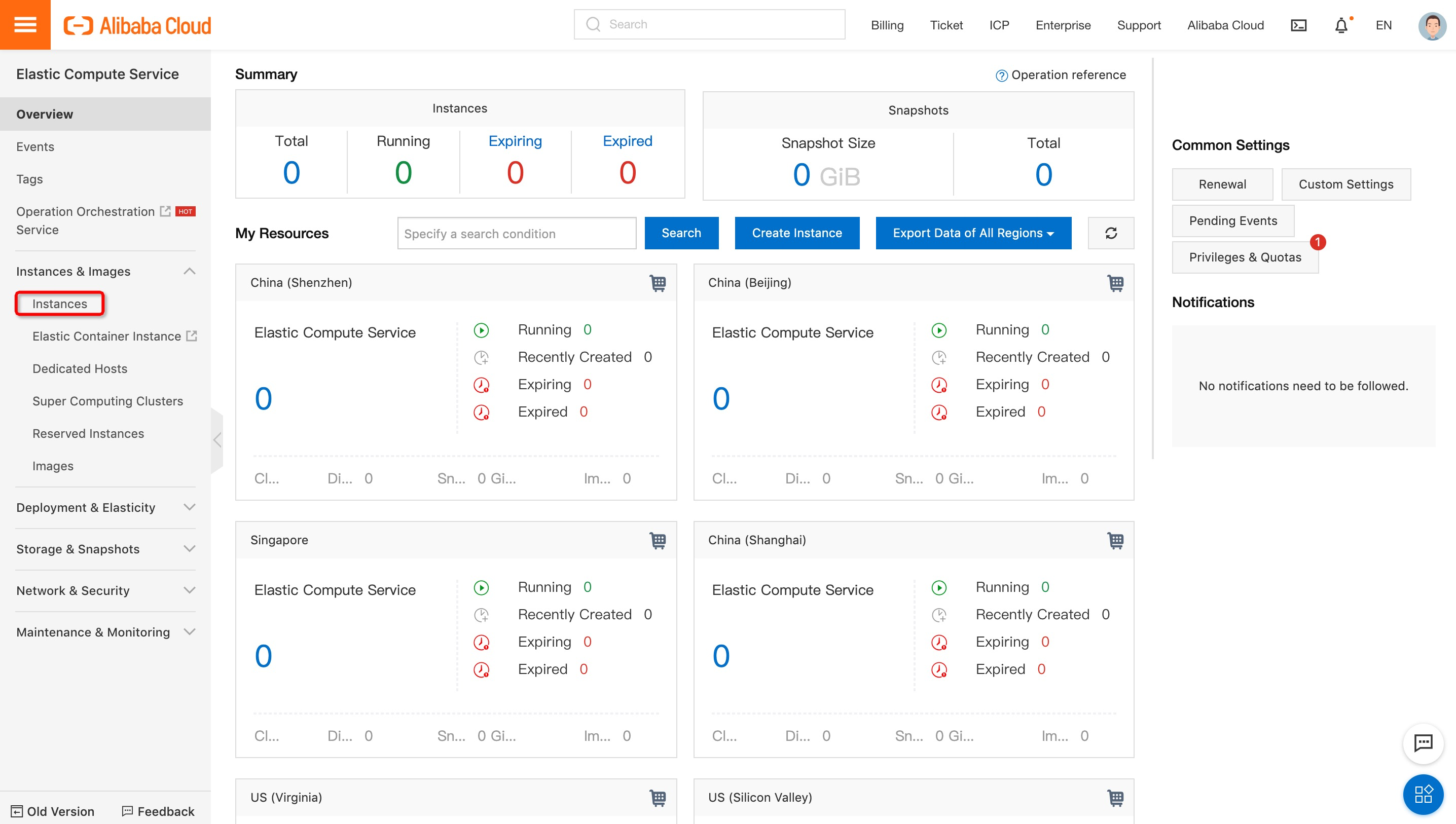1456x824 pixels.
Task: Click the China (Shenzhen) shopping cart icon
Action: [x=657, y=283]
